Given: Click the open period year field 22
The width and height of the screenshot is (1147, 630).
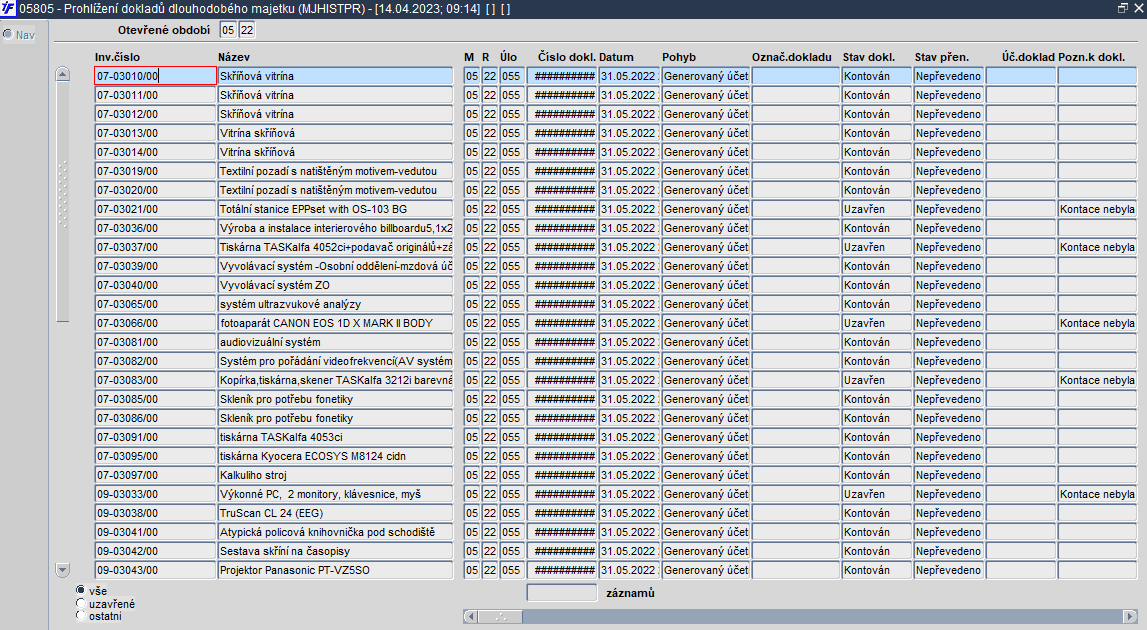Looking at the screenshot, I should [247, 30].
